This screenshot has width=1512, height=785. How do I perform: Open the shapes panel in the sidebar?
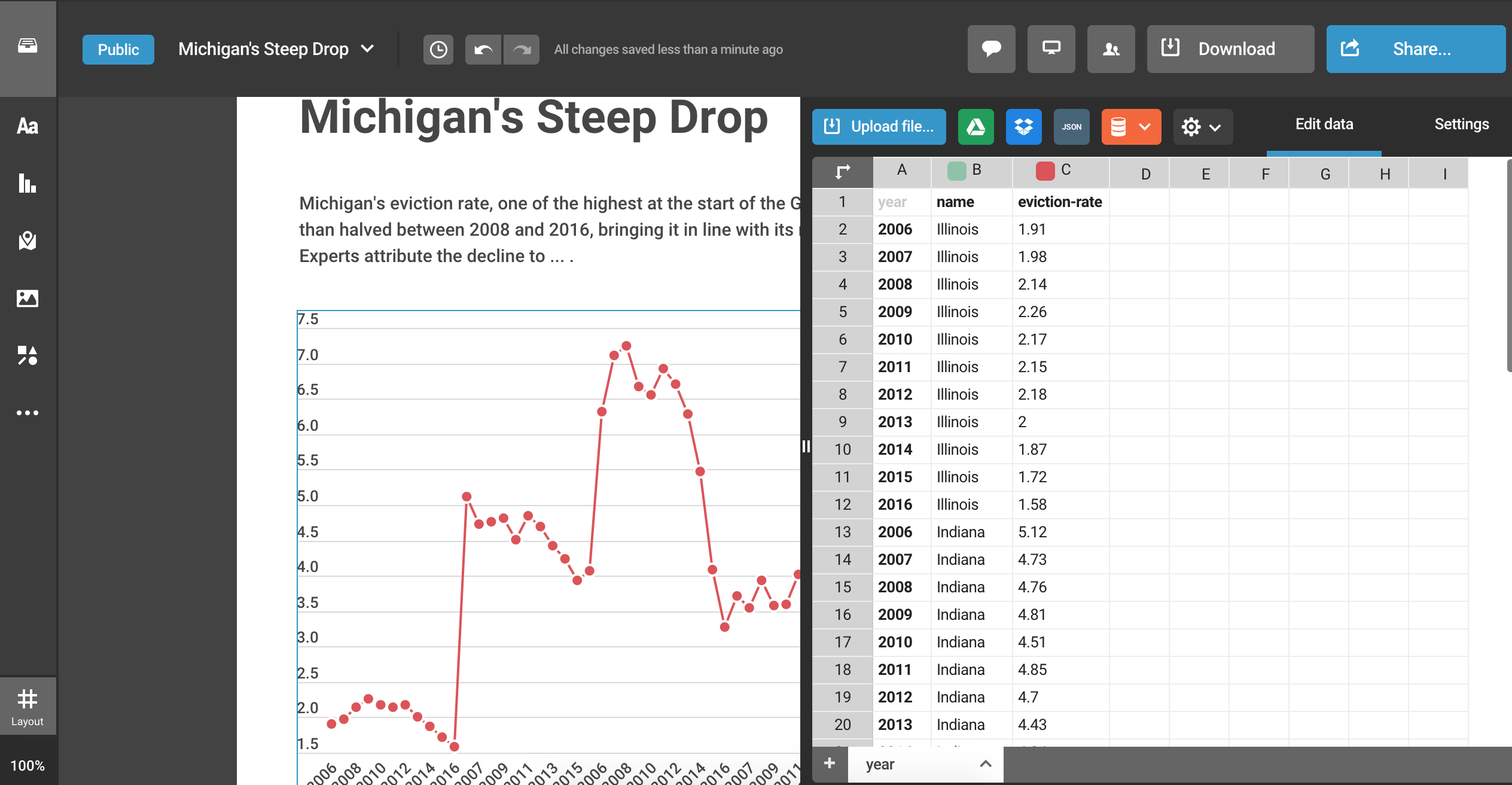coord(28,355)
